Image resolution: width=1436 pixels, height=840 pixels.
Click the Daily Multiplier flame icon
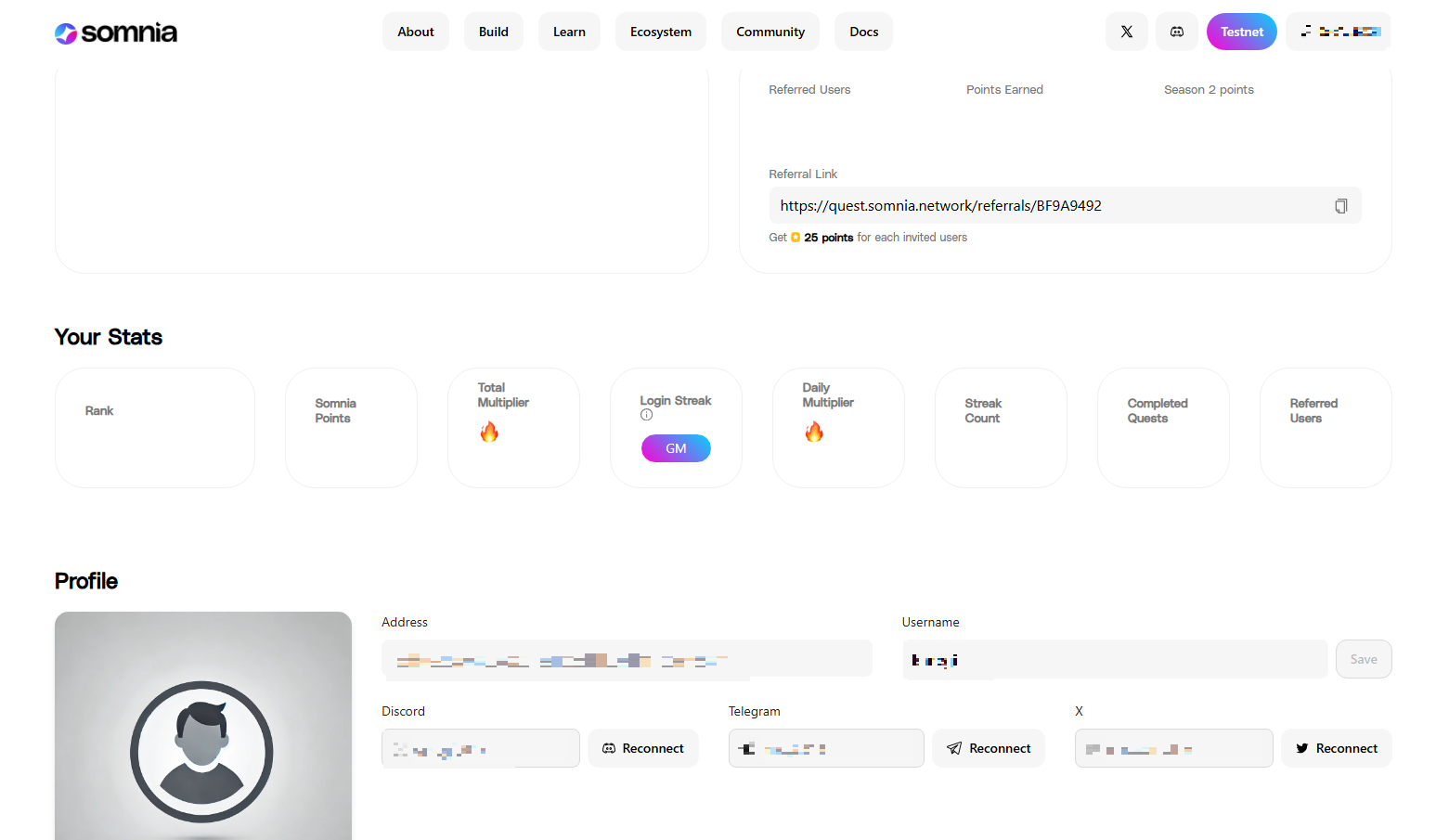tap(814, 432)
